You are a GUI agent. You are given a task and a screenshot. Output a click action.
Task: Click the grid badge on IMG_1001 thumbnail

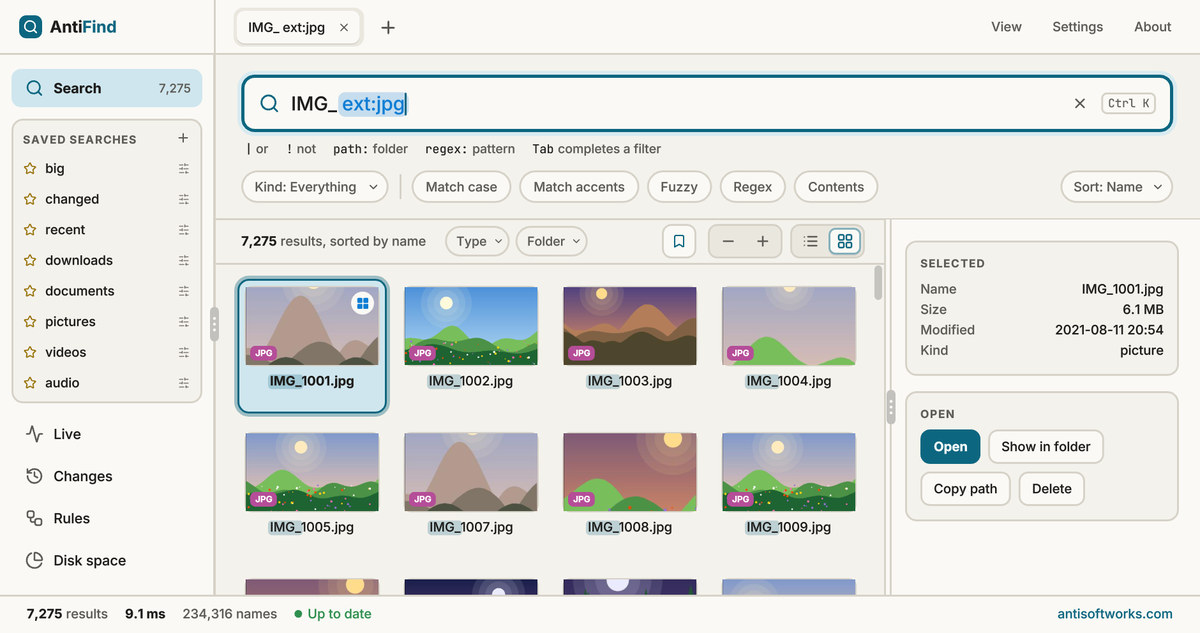362,302
